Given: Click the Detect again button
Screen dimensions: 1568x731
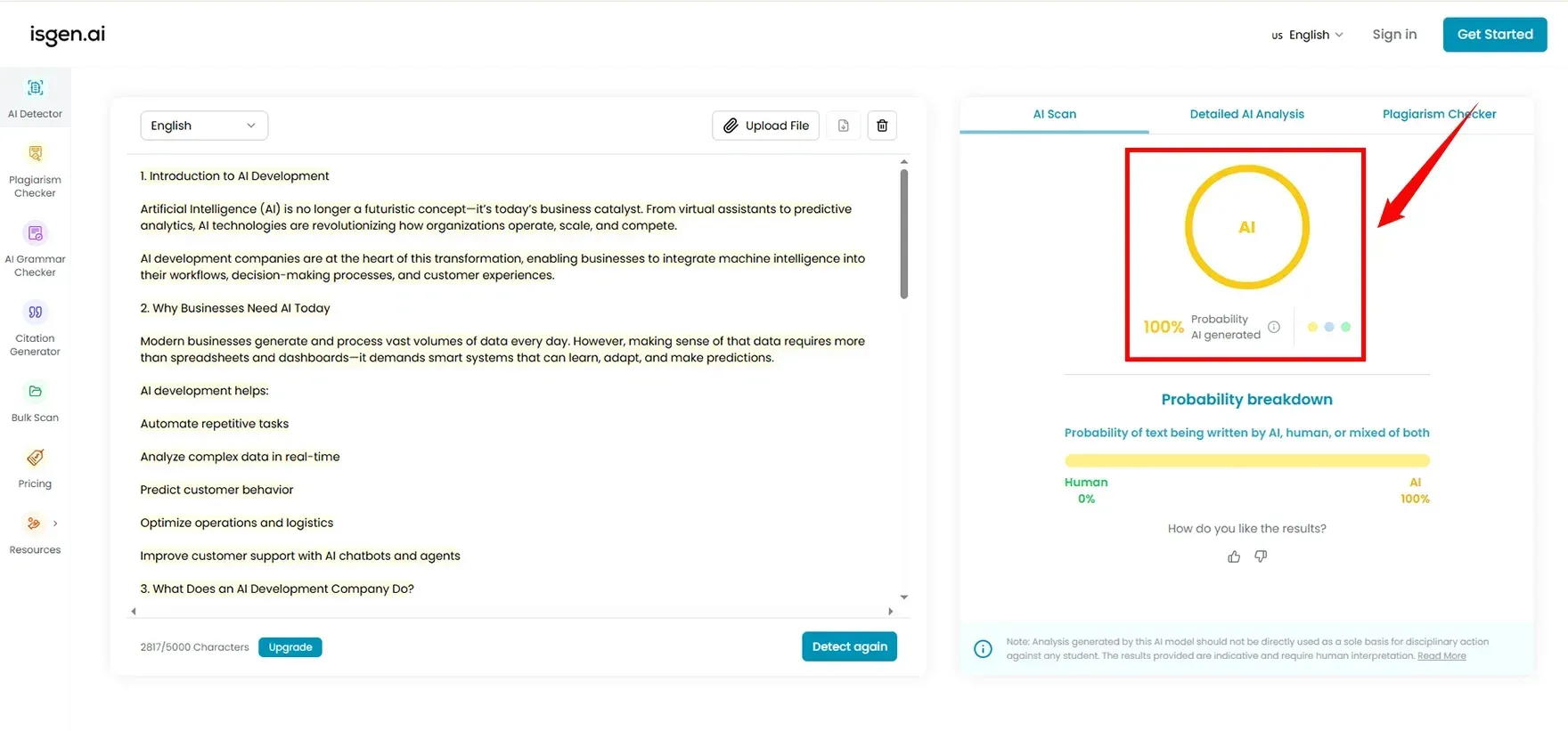Looking at the screenshot, I should click(x=849, y=646).
